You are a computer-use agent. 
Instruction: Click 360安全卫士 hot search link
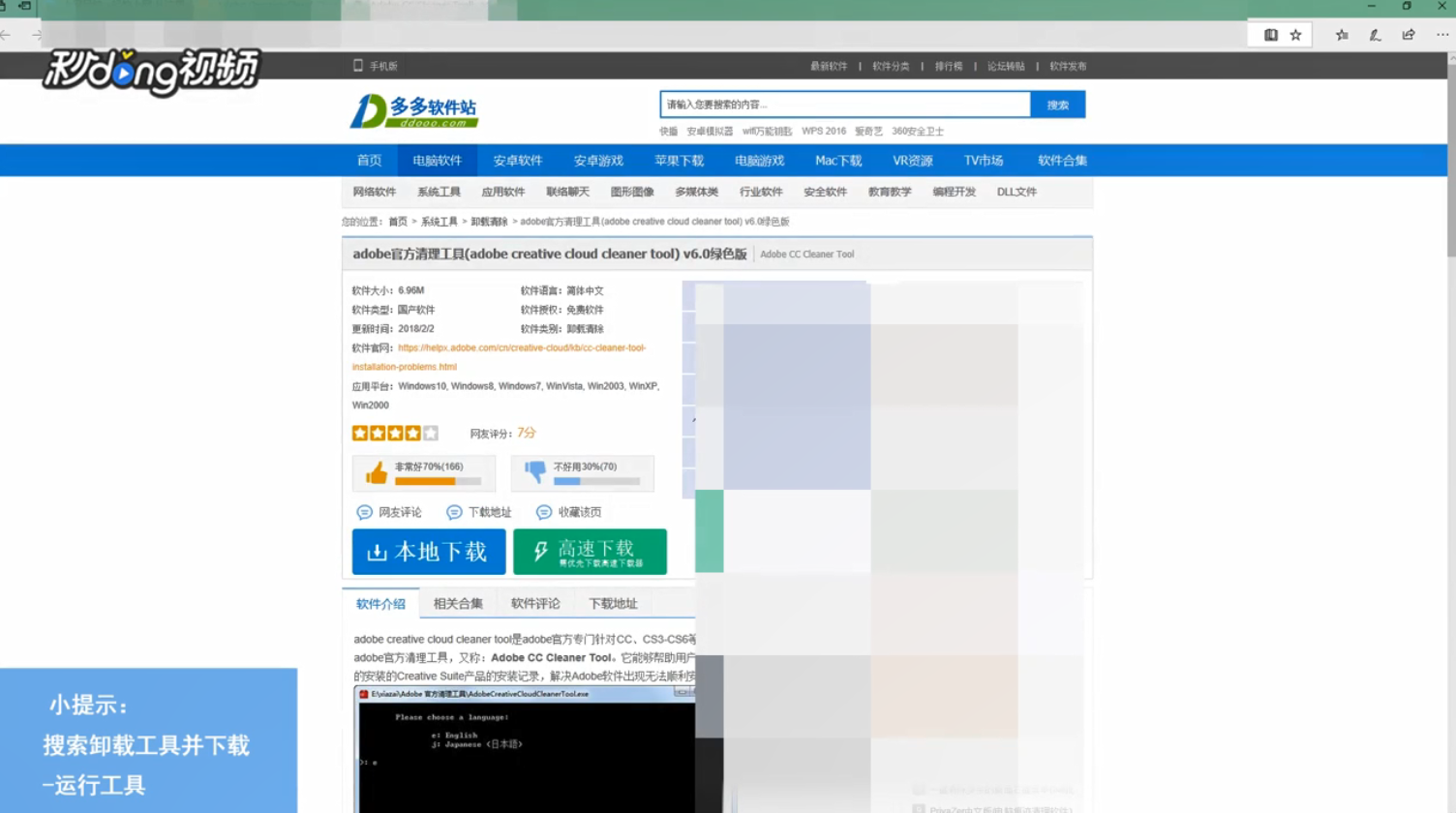[918, 132]
